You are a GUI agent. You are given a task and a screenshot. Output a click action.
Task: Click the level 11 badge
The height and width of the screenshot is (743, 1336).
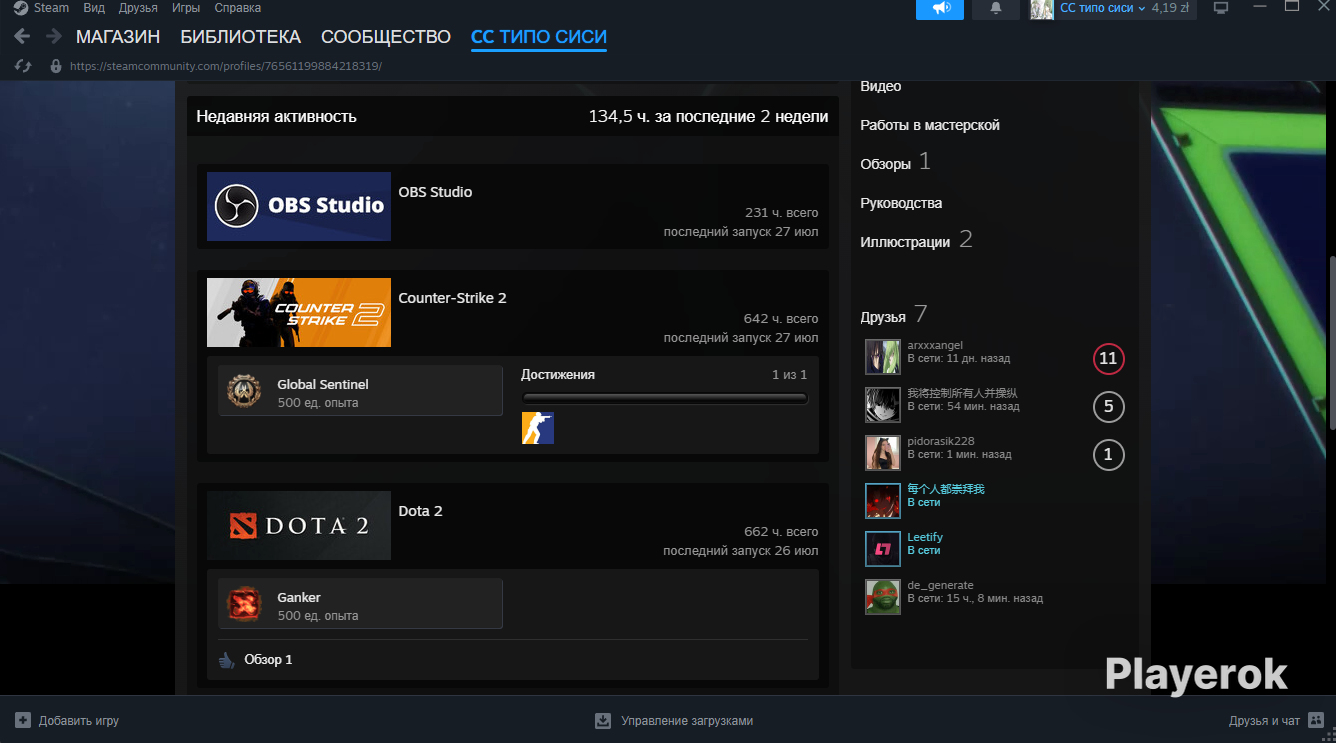coord(1108,359)
